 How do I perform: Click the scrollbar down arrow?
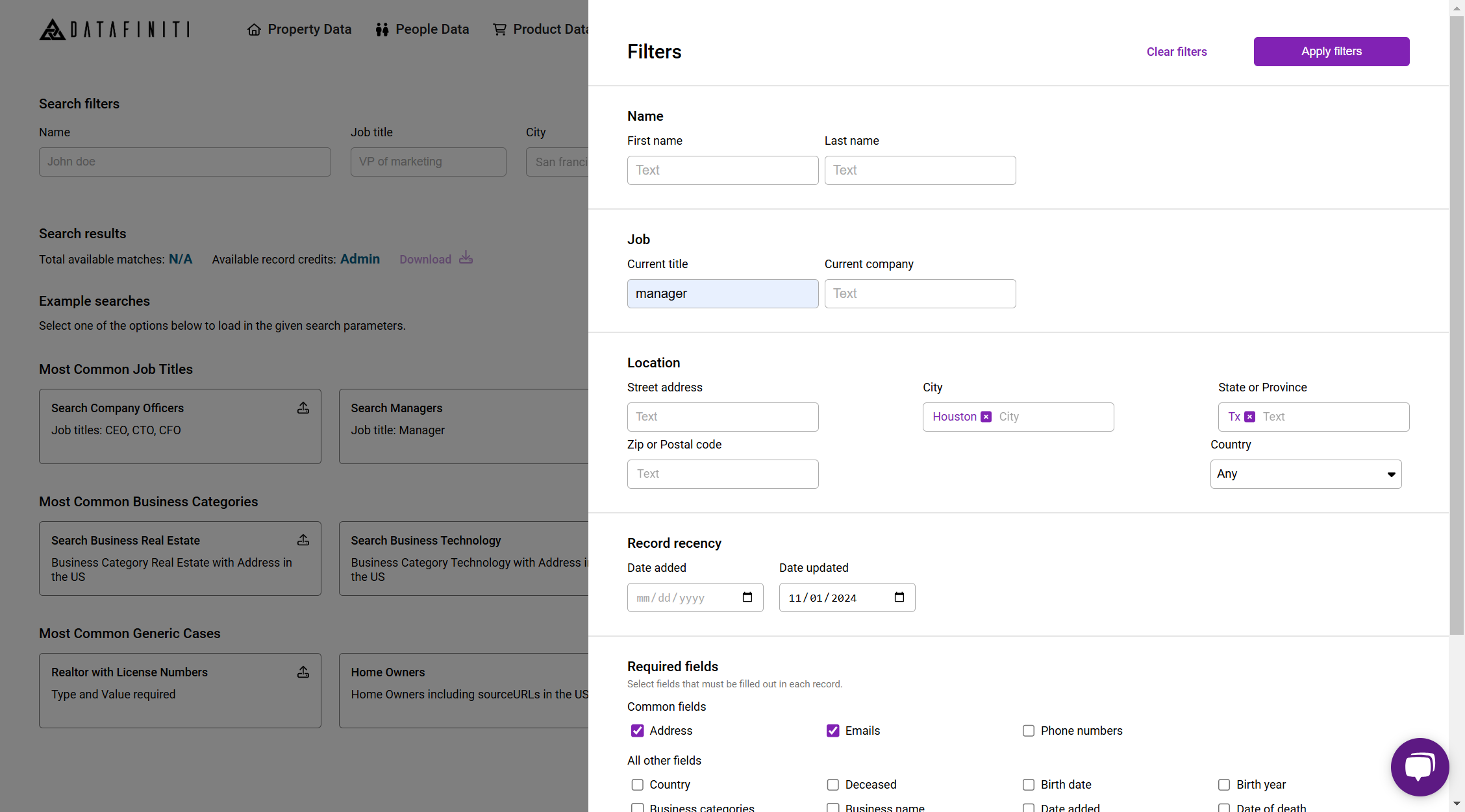pos(1457,805)
